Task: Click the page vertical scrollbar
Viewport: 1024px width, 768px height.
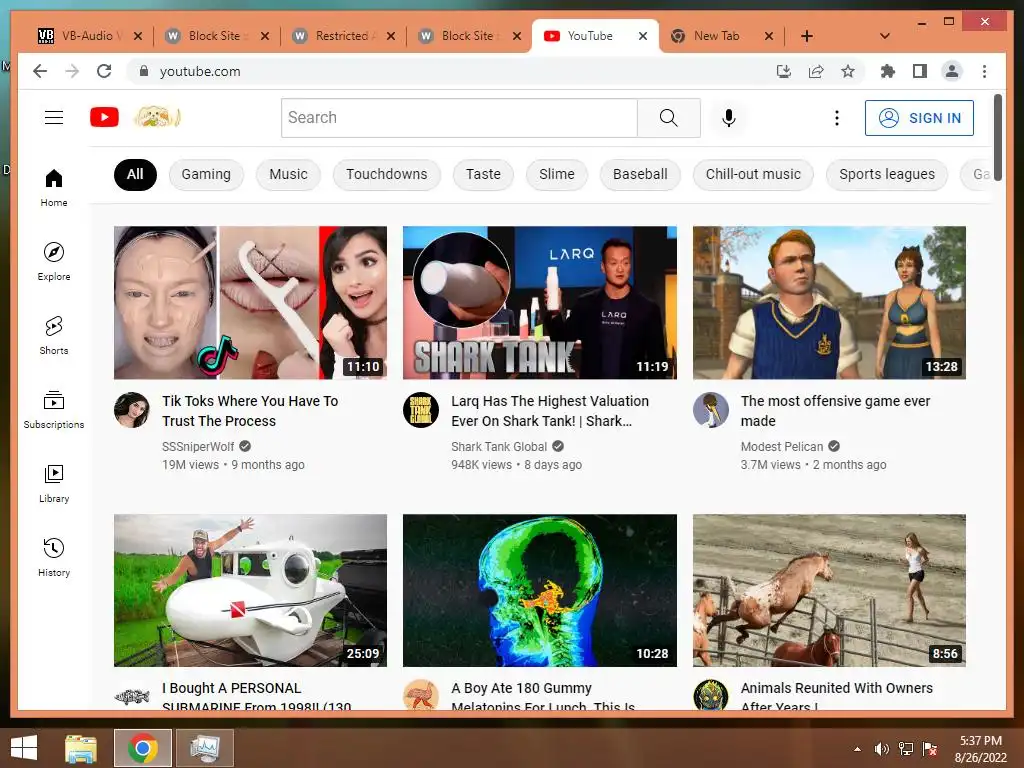Action: (x=997, y=136)
